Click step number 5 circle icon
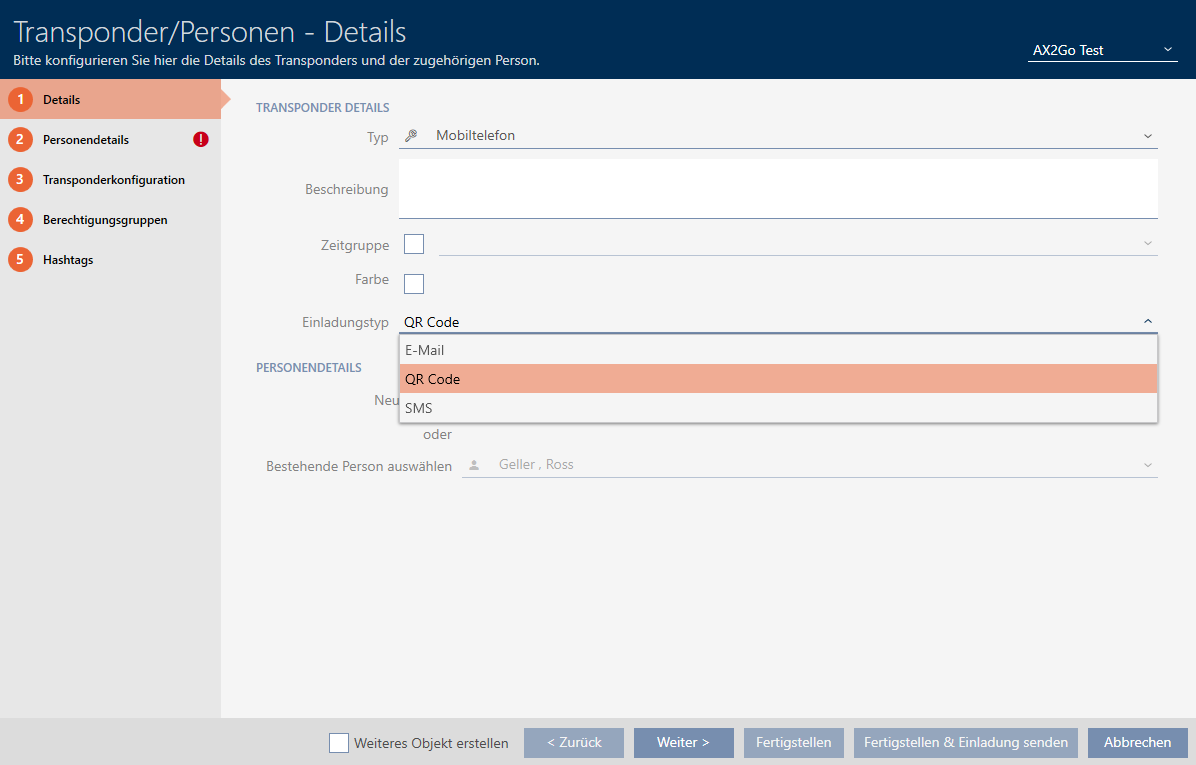 (20, 260)
